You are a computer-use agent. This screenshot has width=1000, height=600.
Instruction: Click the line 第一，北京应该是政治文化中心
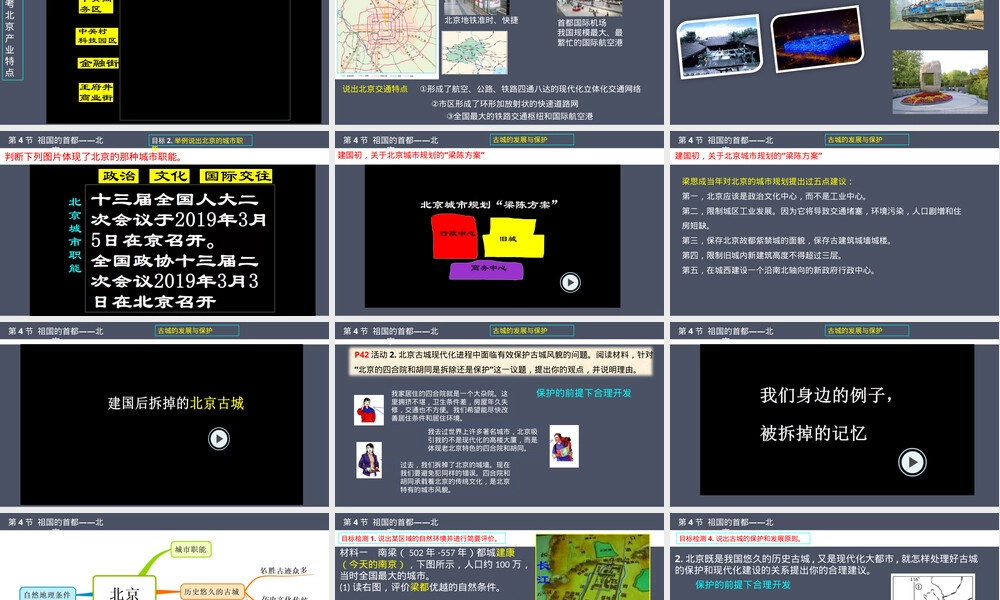click(x=774, y=196)
